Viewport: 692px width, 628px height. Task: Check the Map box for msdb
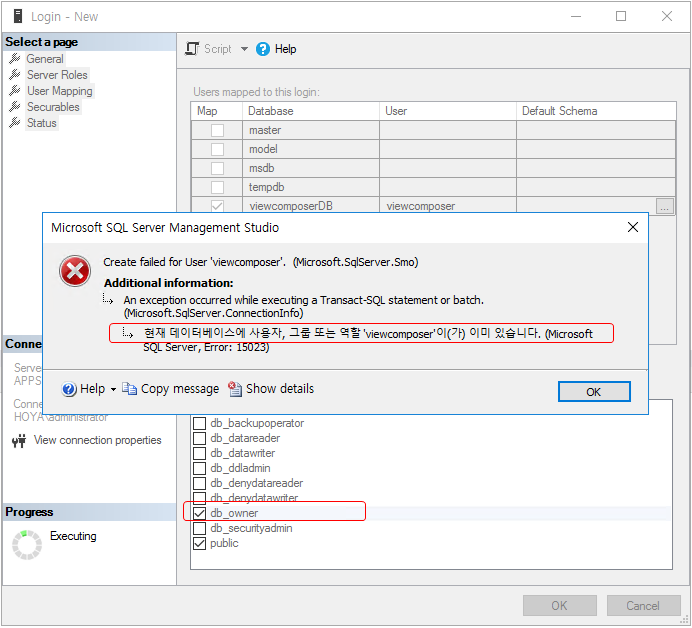(x=217, y=168)
